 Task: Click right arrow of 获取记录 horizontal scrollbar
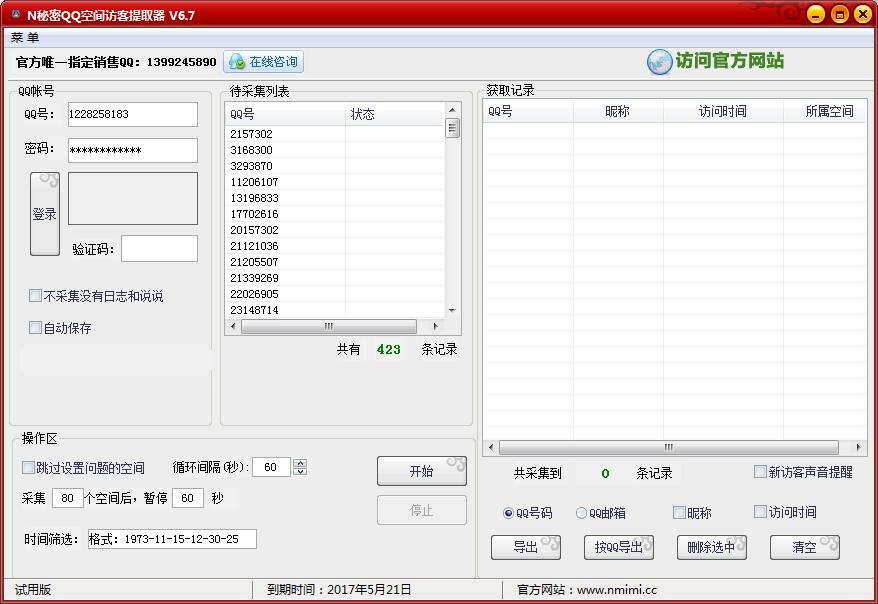pos(858,447)
